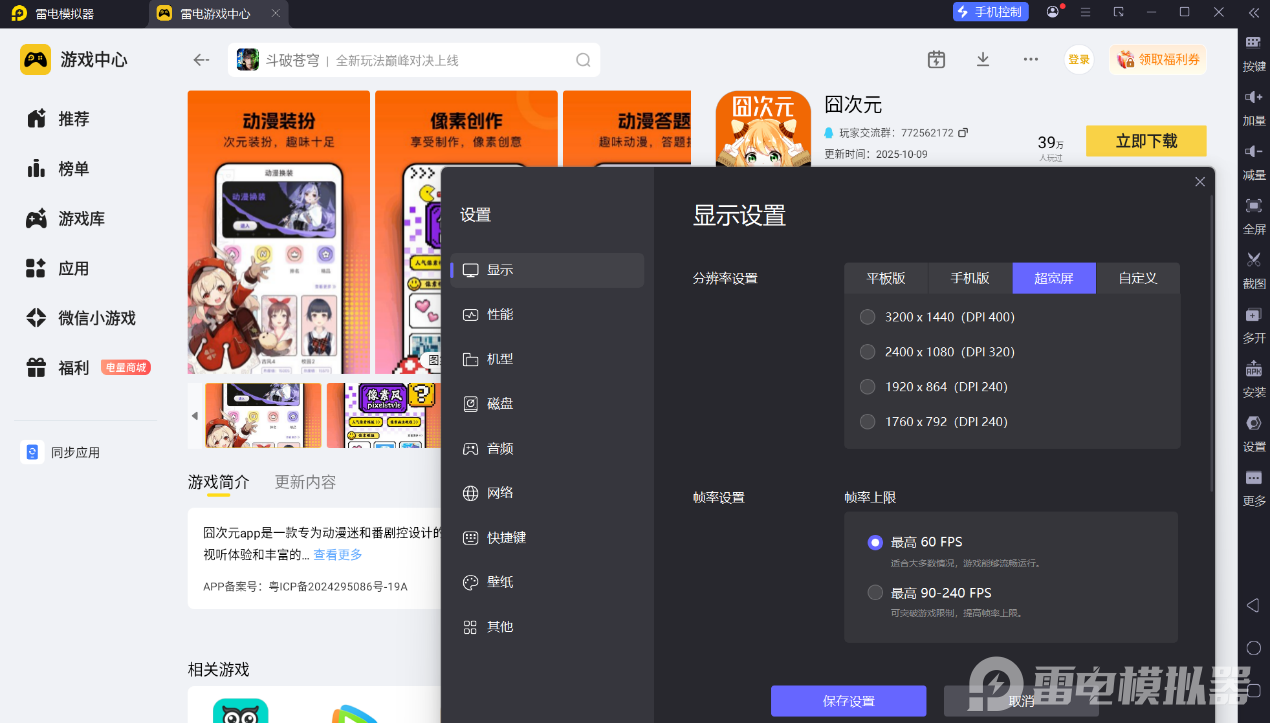Screen dimensions: 1270x723
Task: Click the volume up (加量) icon
Action: point(1254,97)
